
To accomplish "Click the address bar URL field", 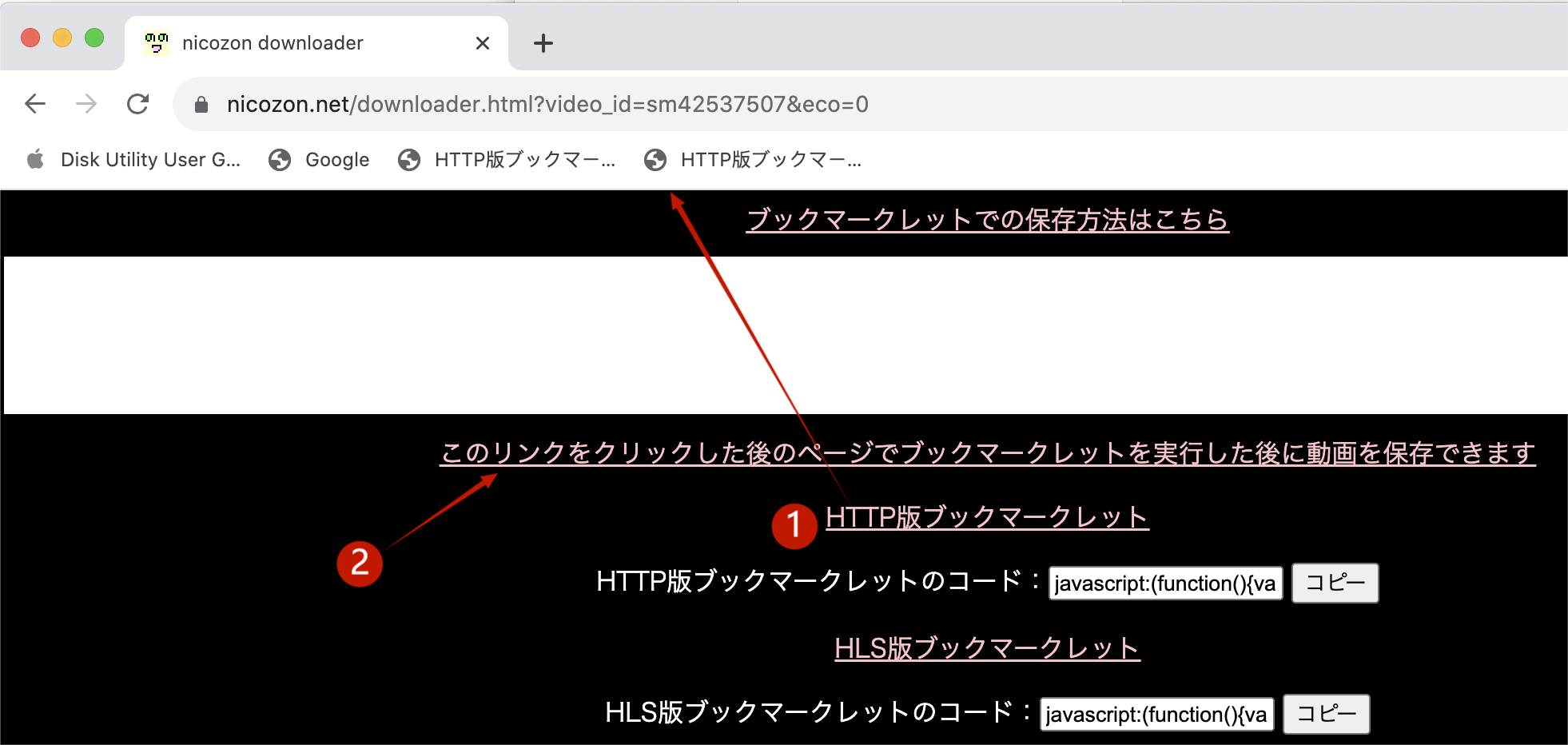I will click(x=719, y=105).
